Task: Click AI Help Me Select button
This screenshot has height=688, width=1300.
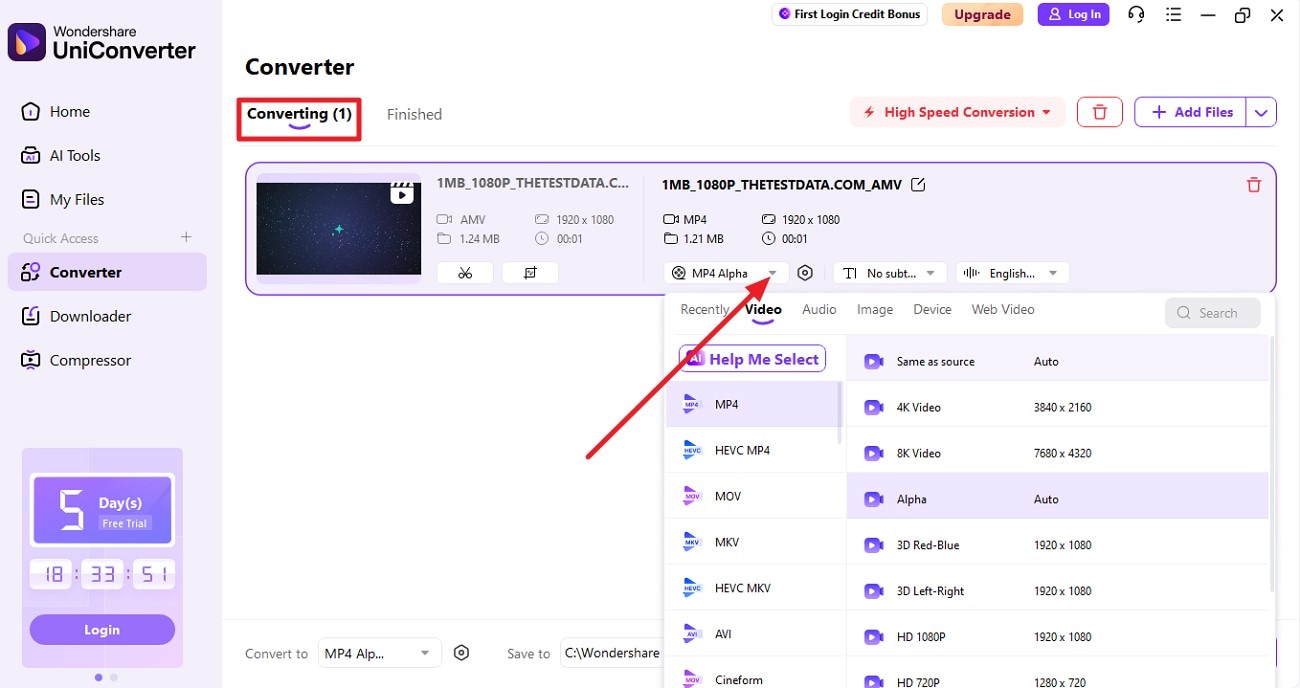Action: point(753,359)
